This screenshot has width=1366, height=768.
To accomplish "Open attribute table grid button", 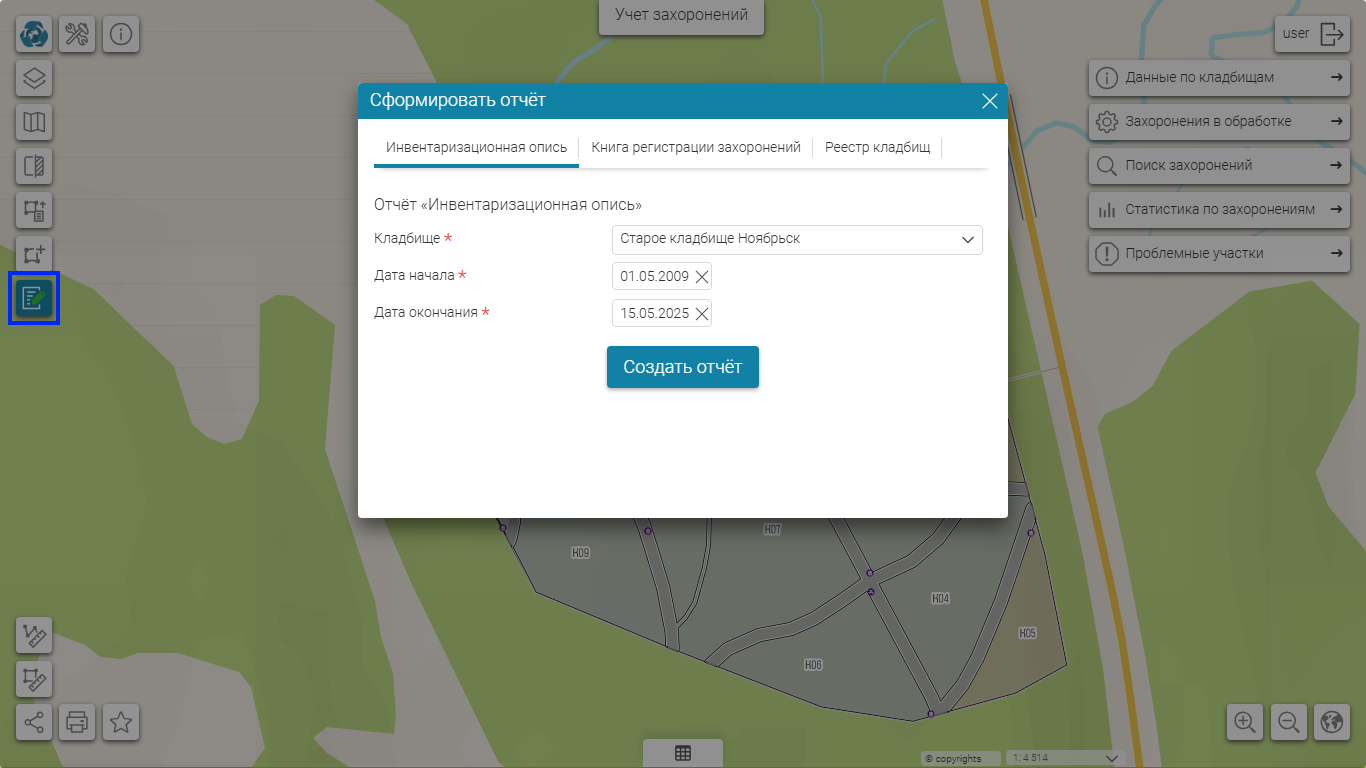I will coord(683,754).
